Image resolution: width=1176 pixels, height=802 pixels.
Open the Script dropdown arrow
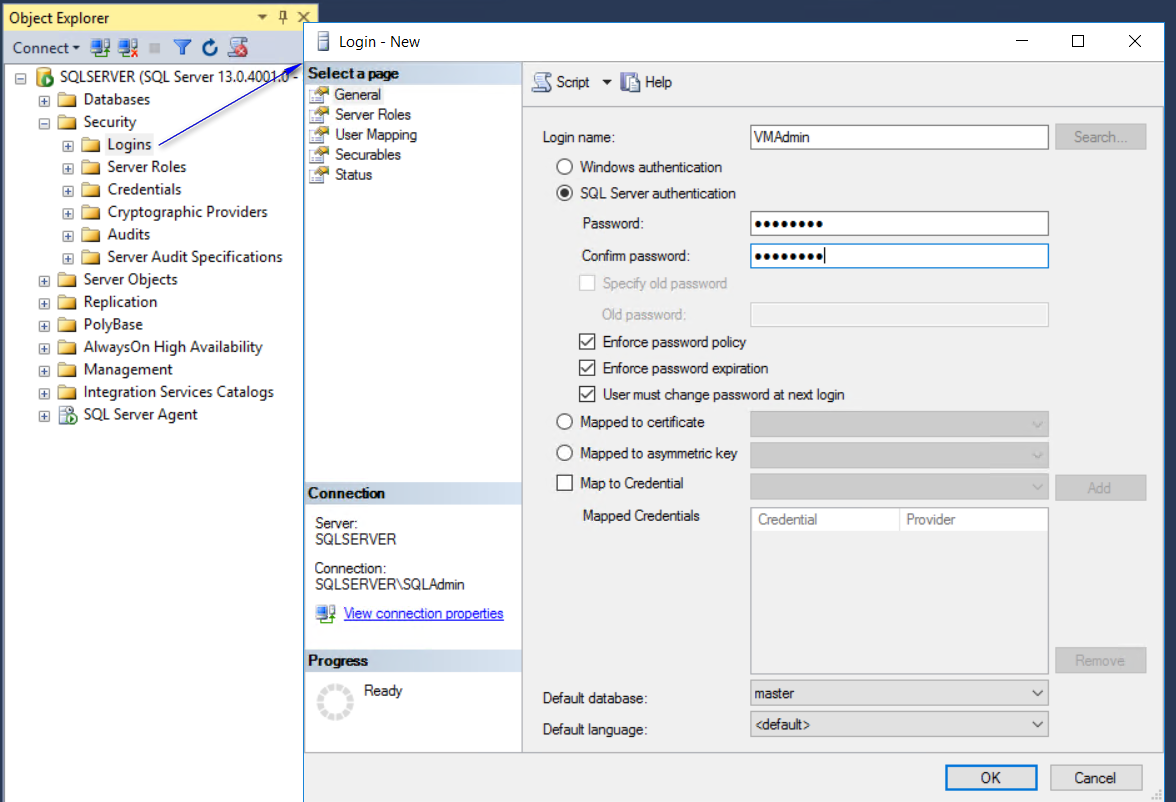click(x=607, y=83)
